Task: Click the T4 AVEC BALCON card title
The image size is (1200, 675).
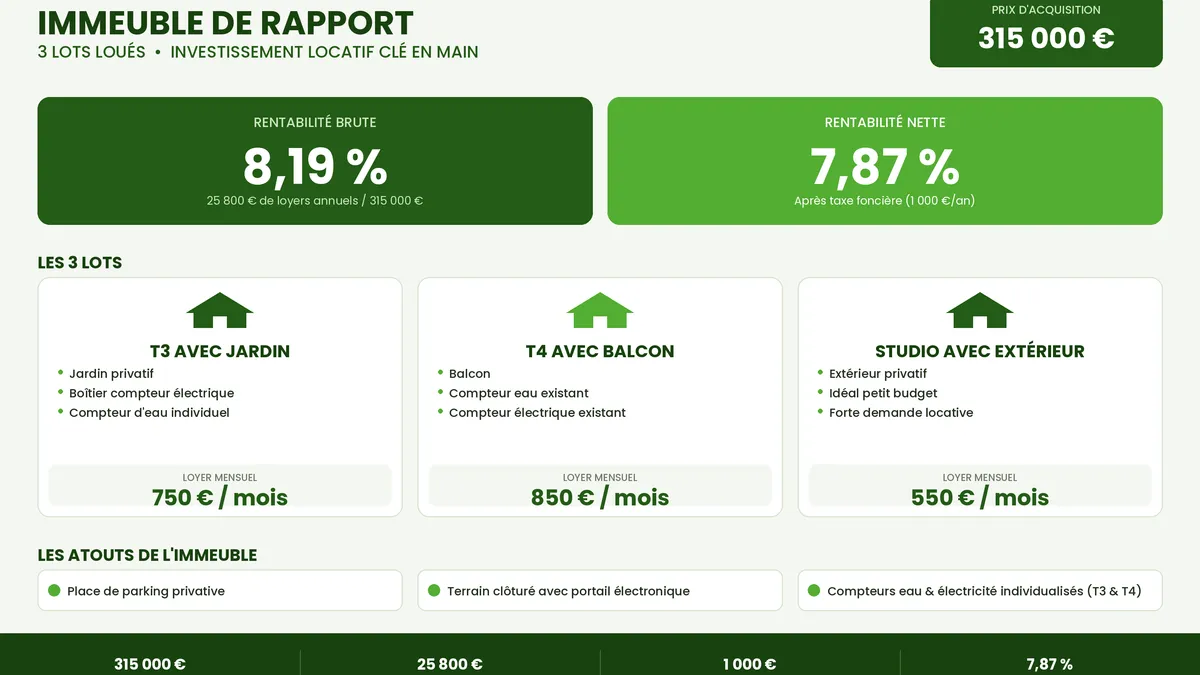Action: click(x=600, y=351)
